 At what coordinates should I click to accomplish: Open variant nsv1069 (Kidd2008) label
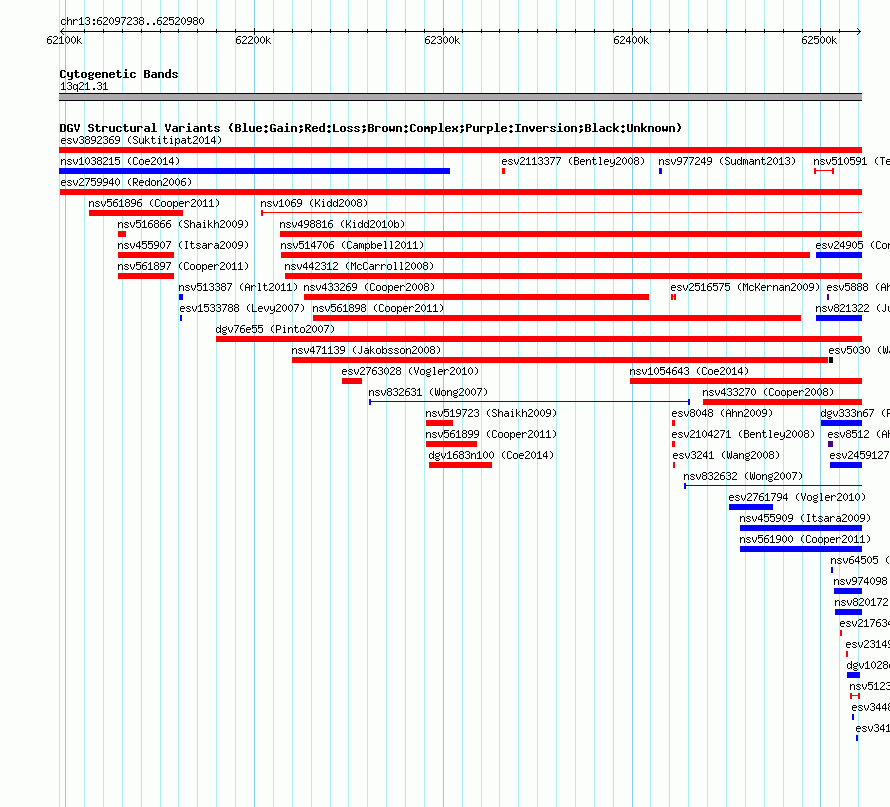[x=314, y=203]
